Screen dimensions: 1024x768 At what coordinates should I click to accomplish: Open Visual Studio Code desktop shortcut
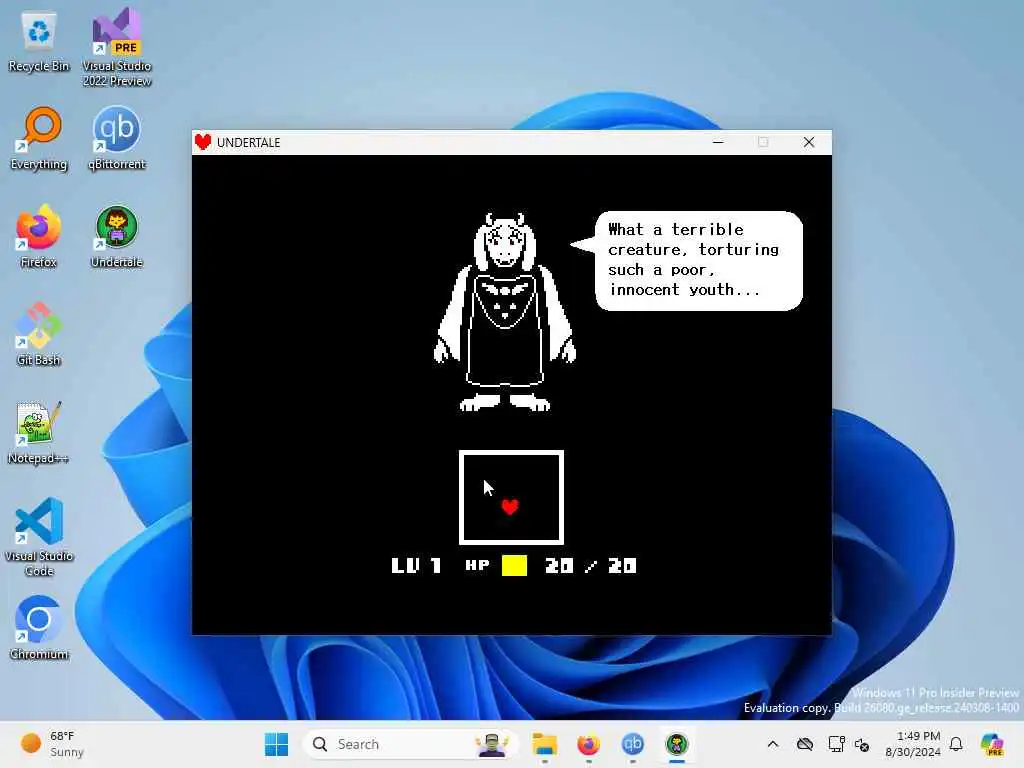pyautogui.click(x=39, y=537)
